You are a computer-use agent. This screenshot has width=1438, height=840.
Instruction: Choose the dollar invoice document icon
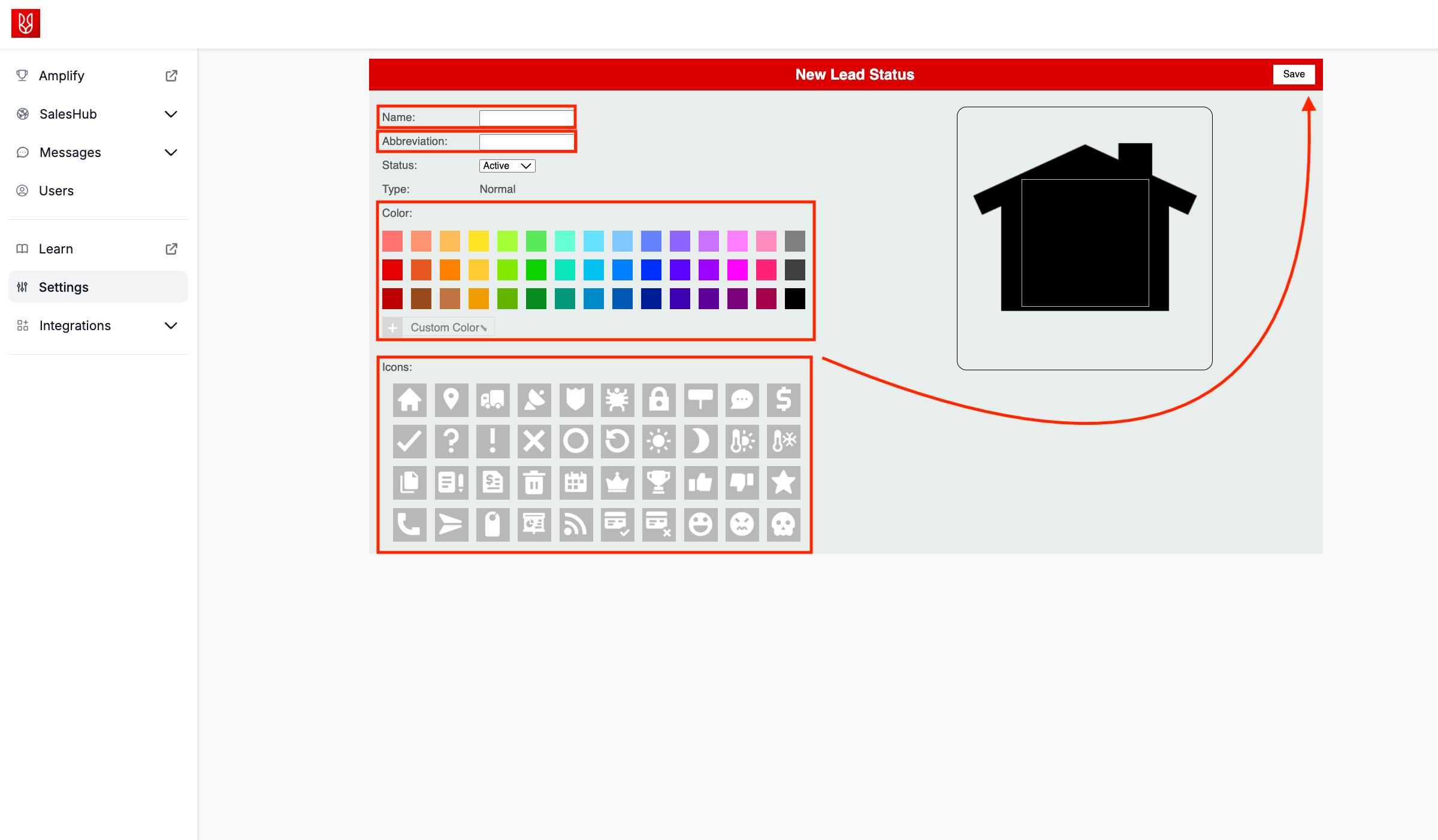493,483
